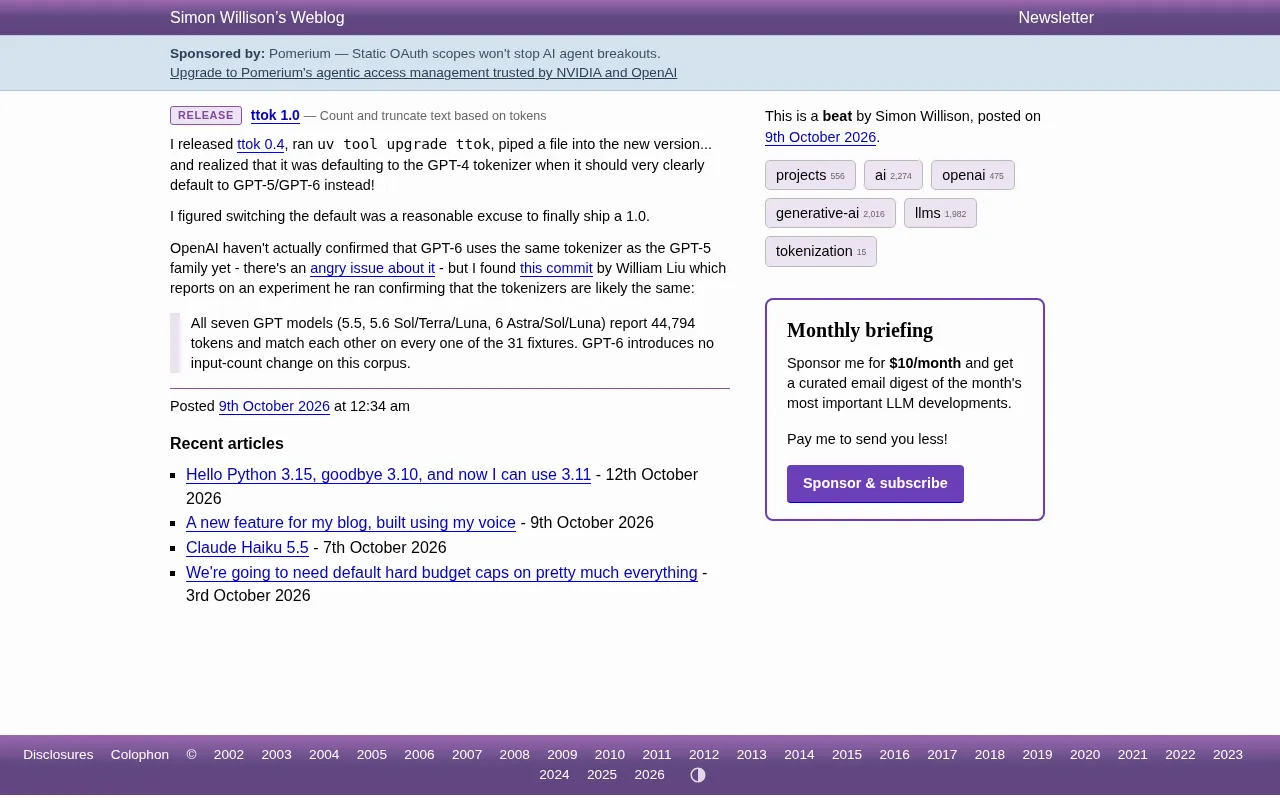Click the Recent articles heading
1280x800 pixels.
click(227, 444)
